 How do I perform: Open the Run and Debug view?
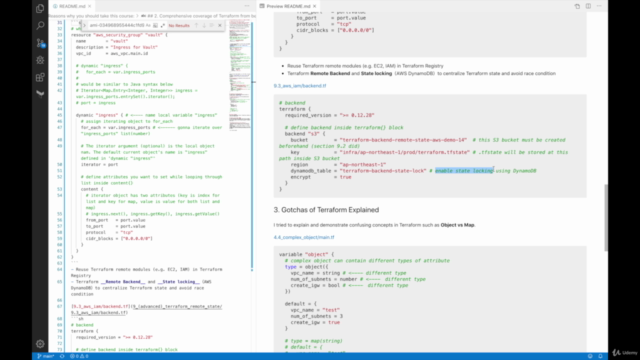click(x=40, y=60)
